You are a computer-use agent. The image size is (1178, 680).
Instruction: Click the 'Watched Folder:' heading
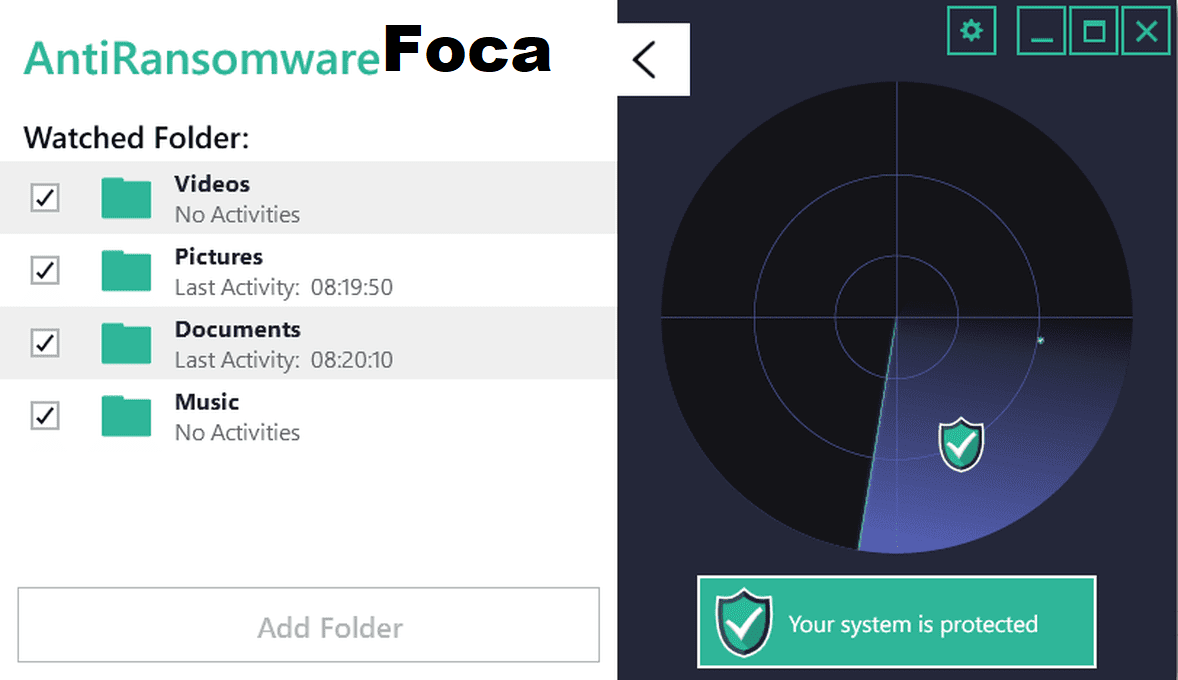136,138
